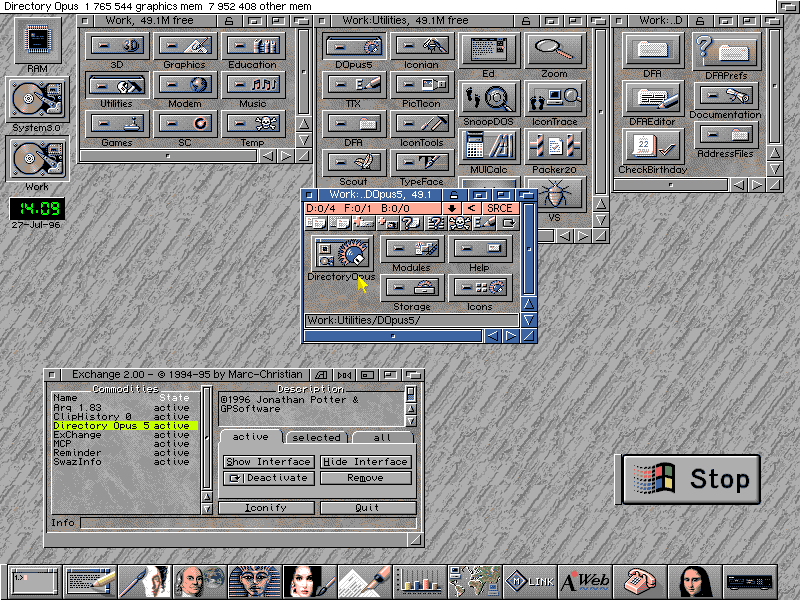
Task: Select the Games drawer icon
Action: [117, 124]
